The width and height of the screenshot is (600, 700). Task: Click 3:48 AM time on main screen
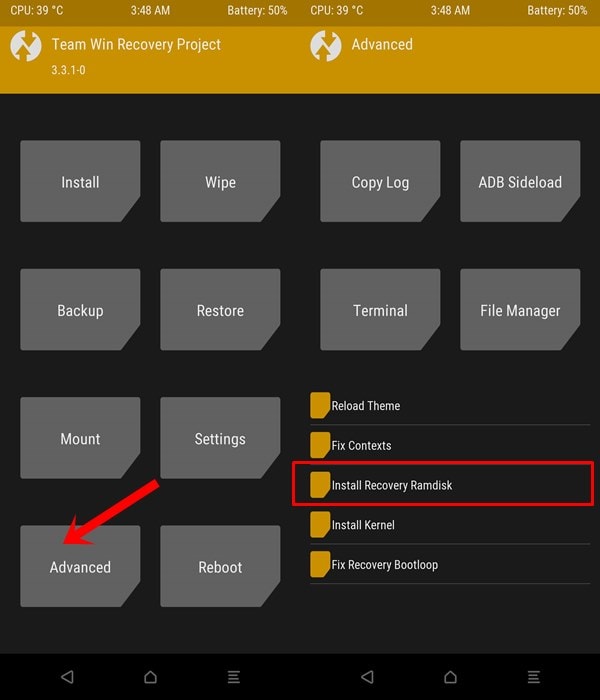pos(150,10)
